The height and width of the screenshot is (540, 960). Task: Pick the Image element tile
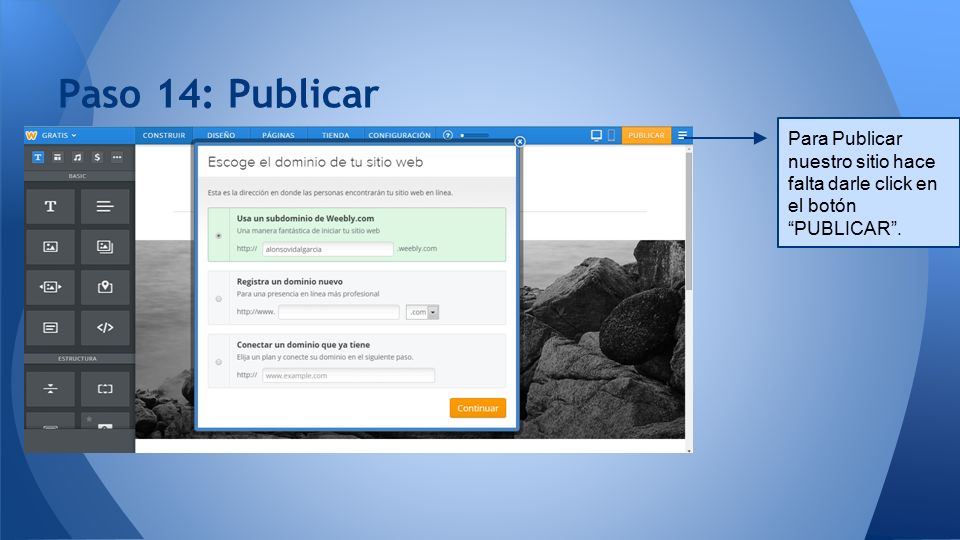click(x=51, y=247)
